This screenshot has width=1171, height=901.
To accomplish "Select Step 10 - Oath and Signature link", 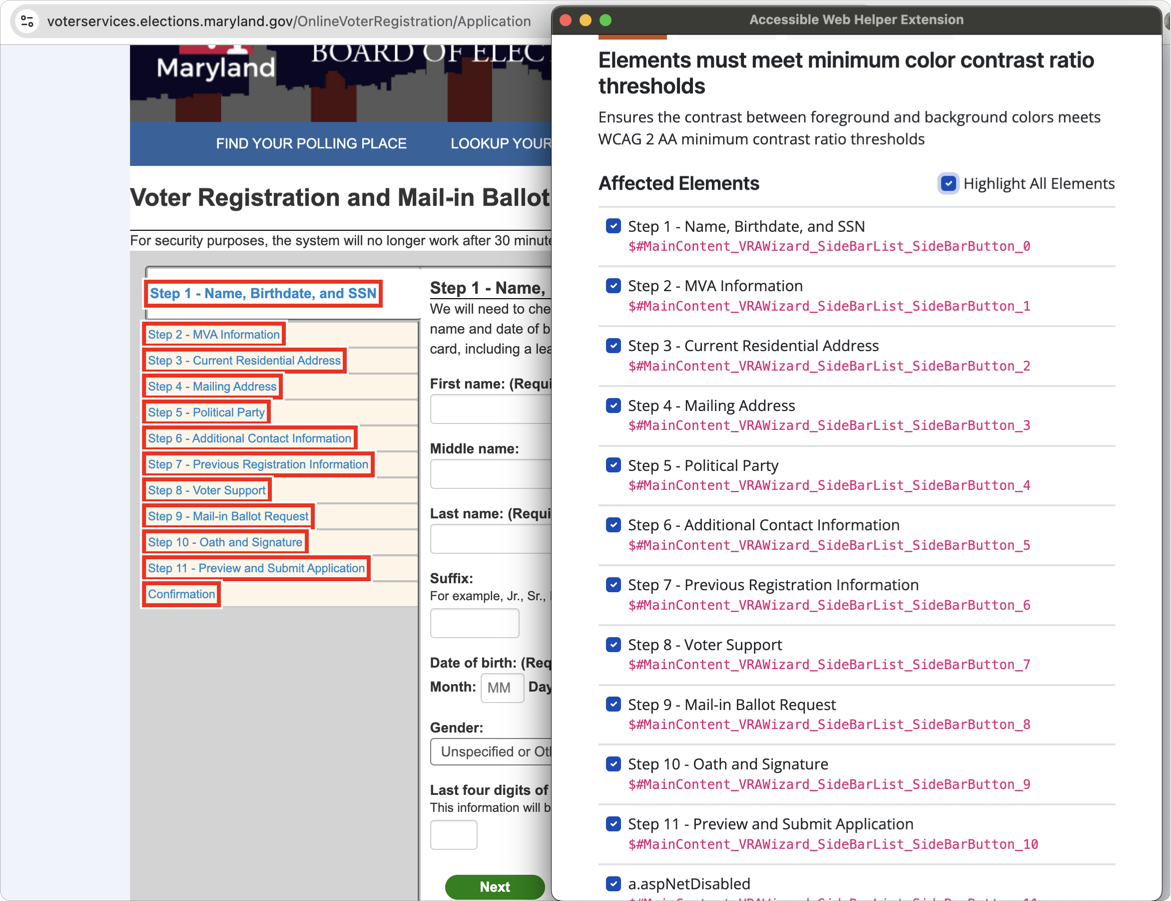I will (x=225, y=542).
